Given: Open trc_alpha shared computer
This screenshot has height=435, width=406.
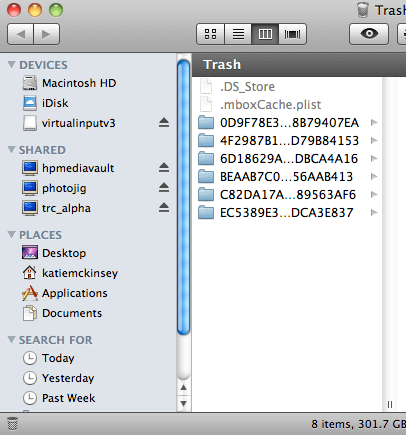Looking at the screenshot, I should pos(56,208).
